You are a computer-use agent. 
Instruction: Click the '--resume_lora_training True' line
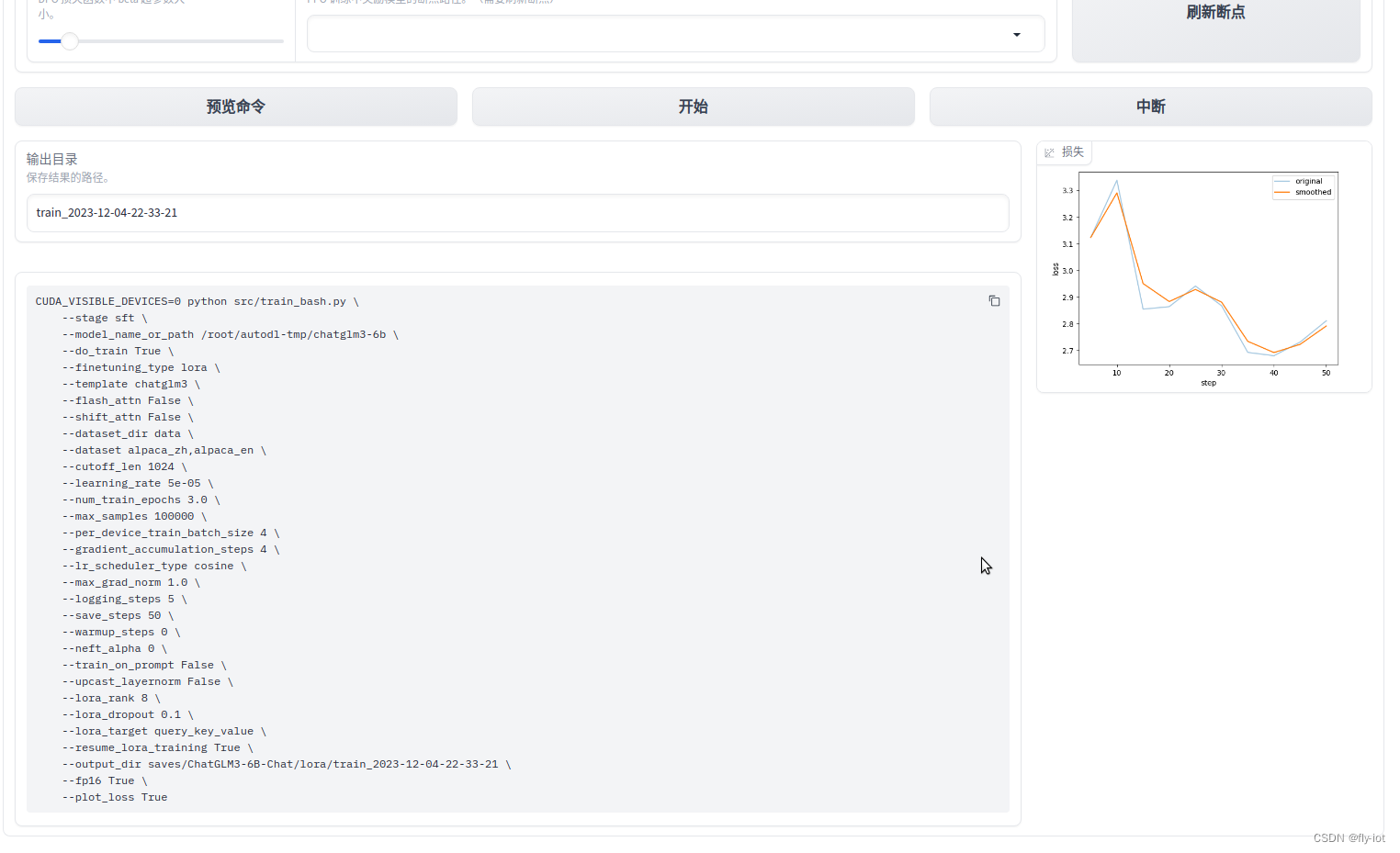tap(158, 747)
